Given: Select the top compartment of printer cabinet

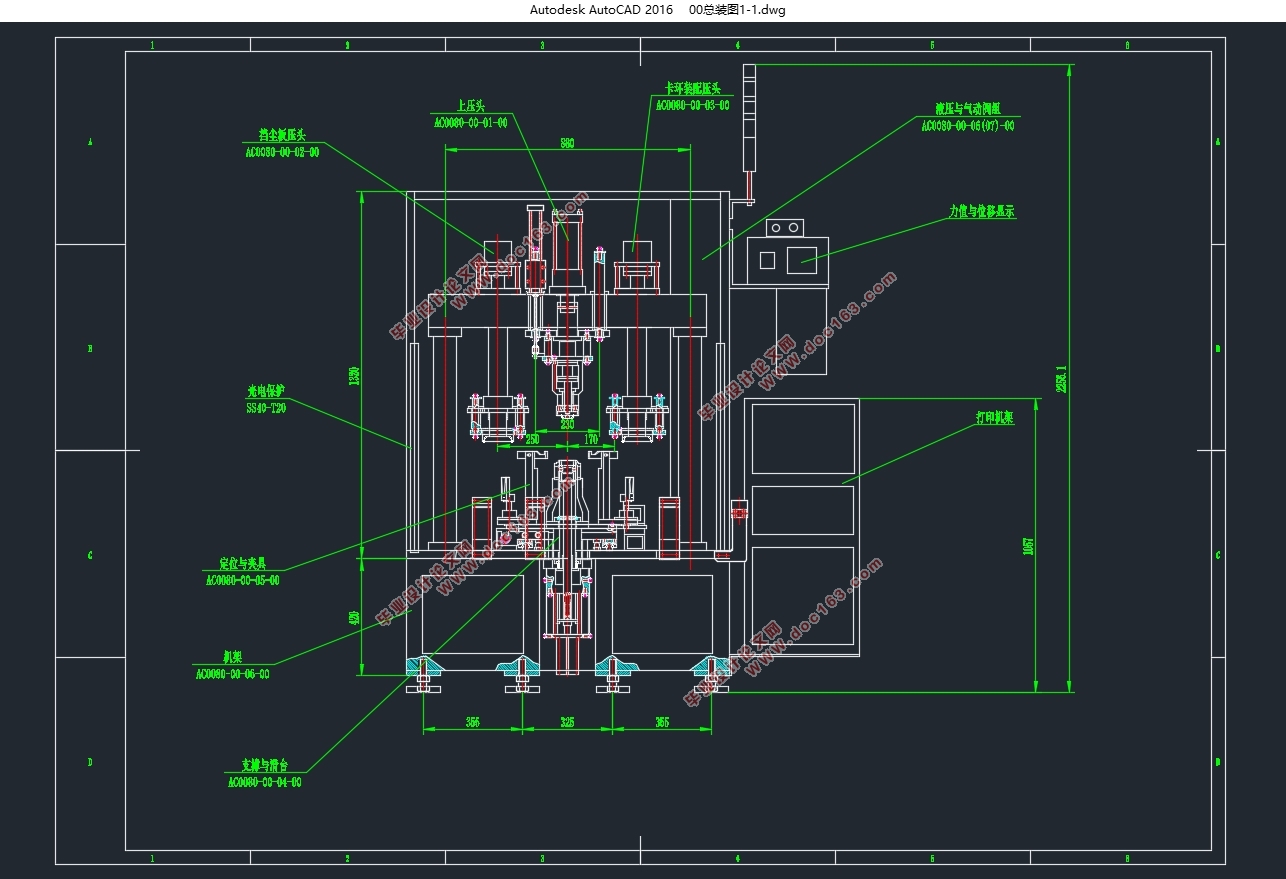Looking at the screenshot, I should (804, 438).
